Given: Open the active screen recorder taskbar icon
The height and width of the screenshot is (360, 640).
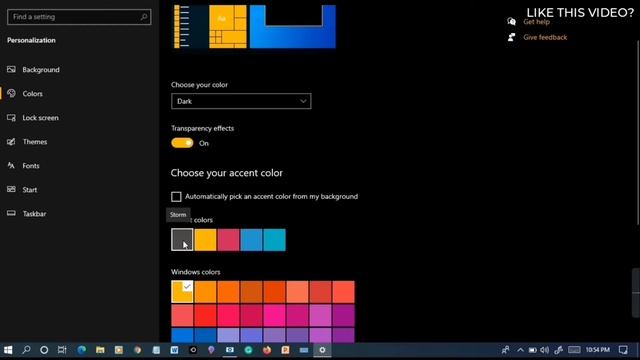Looking at the screenshot, I should [230, 350].
